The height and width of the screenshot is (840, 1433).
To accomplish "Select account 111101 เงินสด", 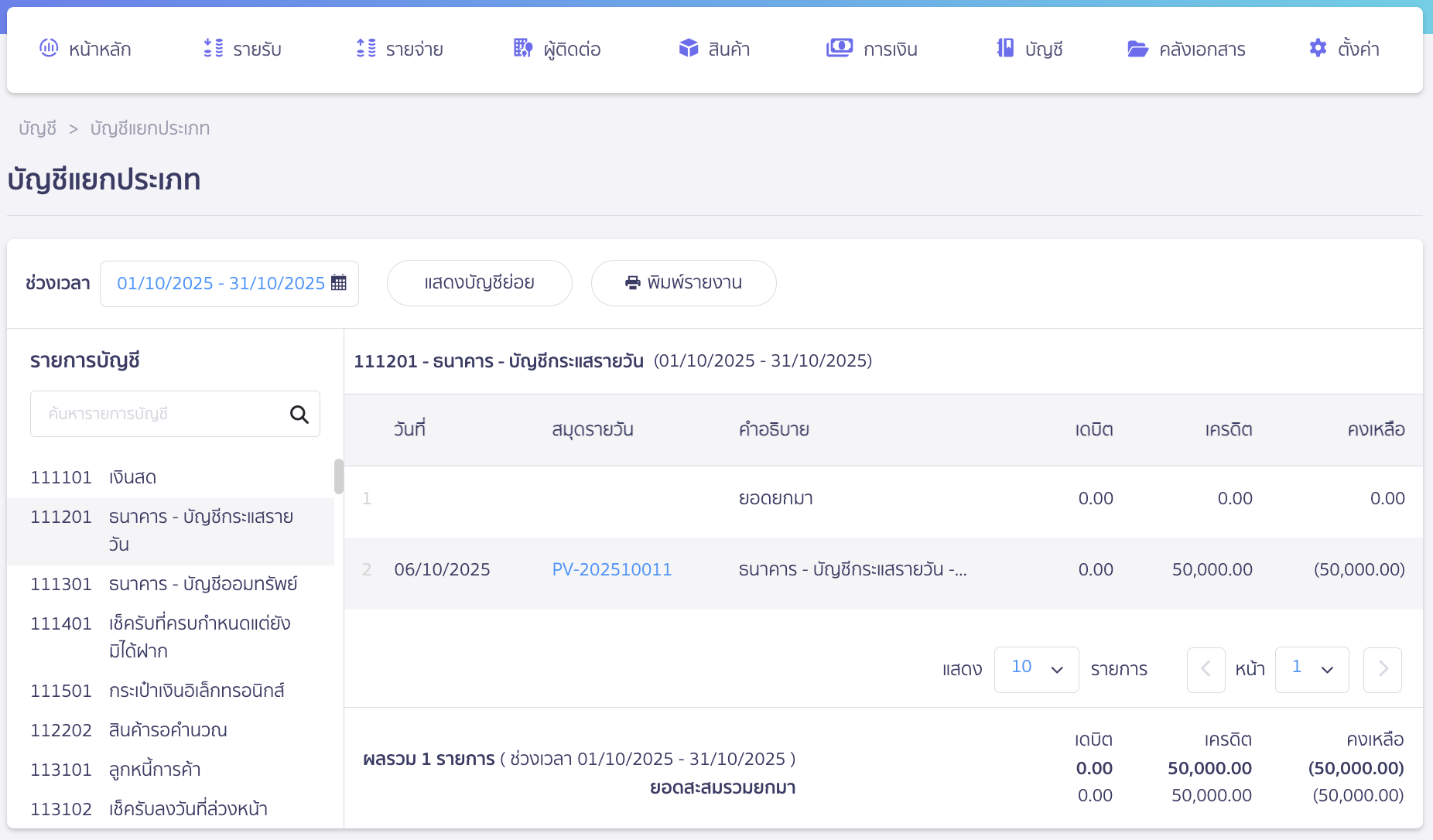I will tap(94, 478).
